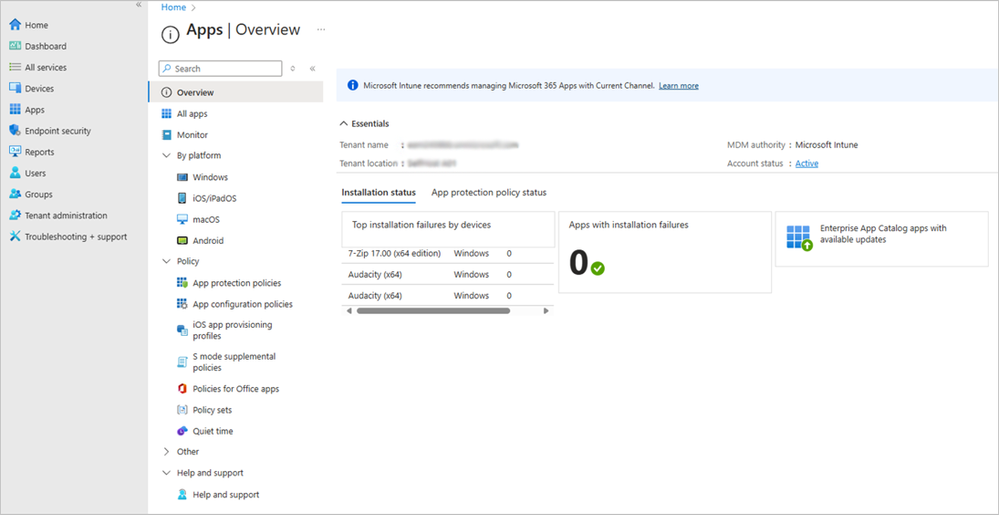This screenshot has width=999, height=515.
Task: Open Endpoint security shield icon
Action: coord(15,131)
